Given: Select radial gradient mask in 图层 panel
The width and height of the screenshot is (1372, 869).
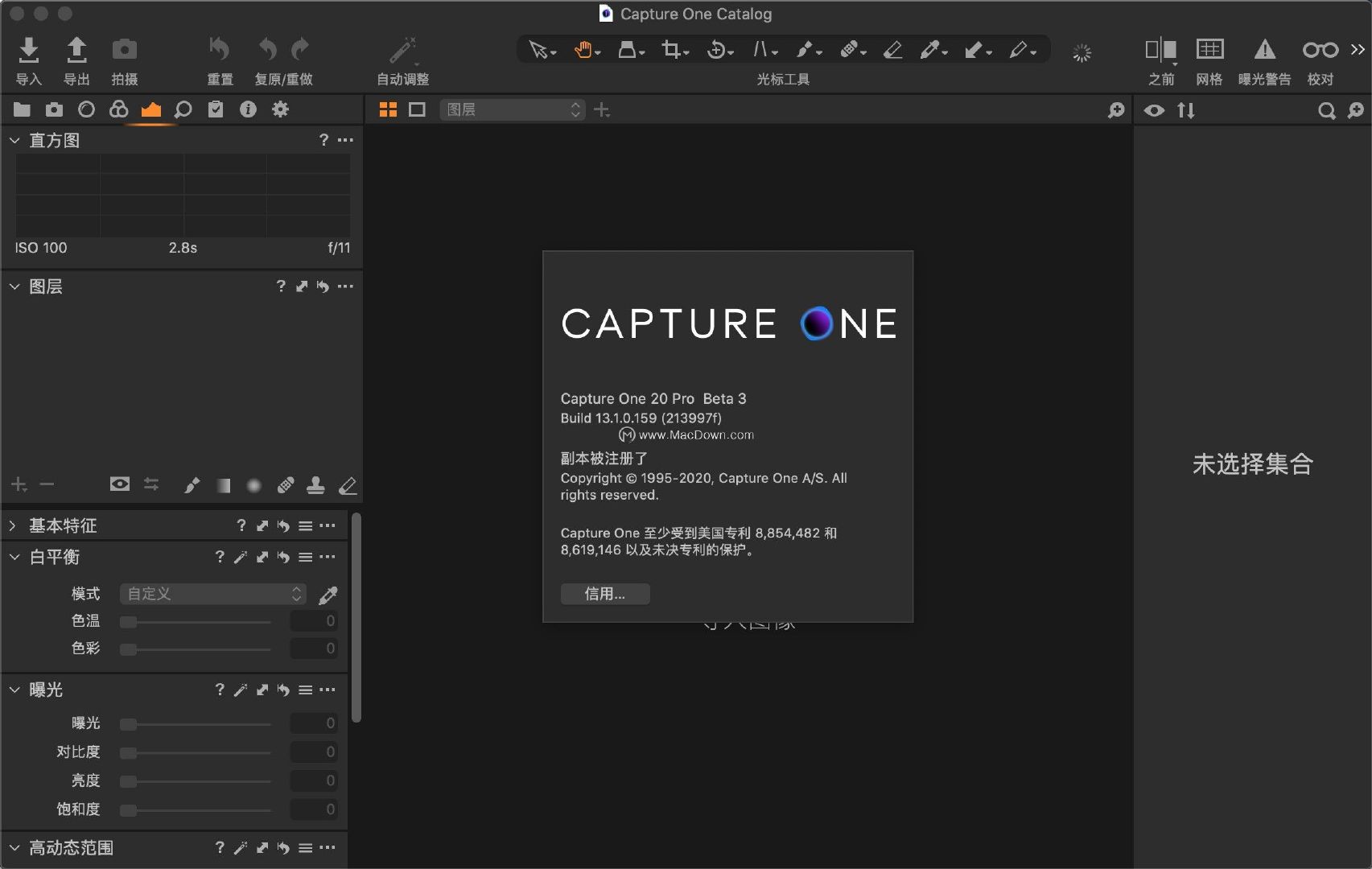Looking at the screenshot, I should click(253, 484).
